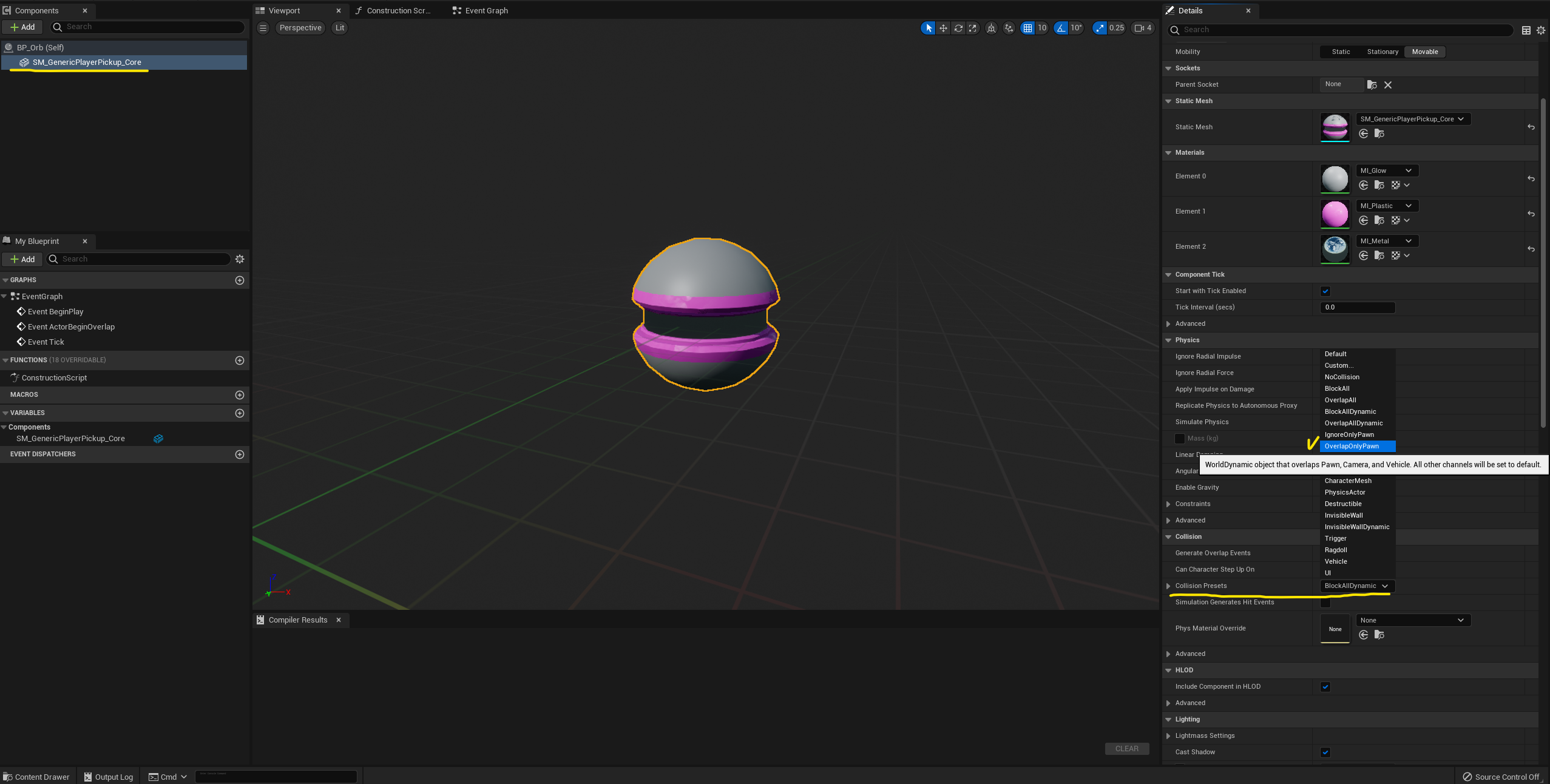Toggle the Cast Shadow checkbox

pyautogui.click(x=1325, y=752)
